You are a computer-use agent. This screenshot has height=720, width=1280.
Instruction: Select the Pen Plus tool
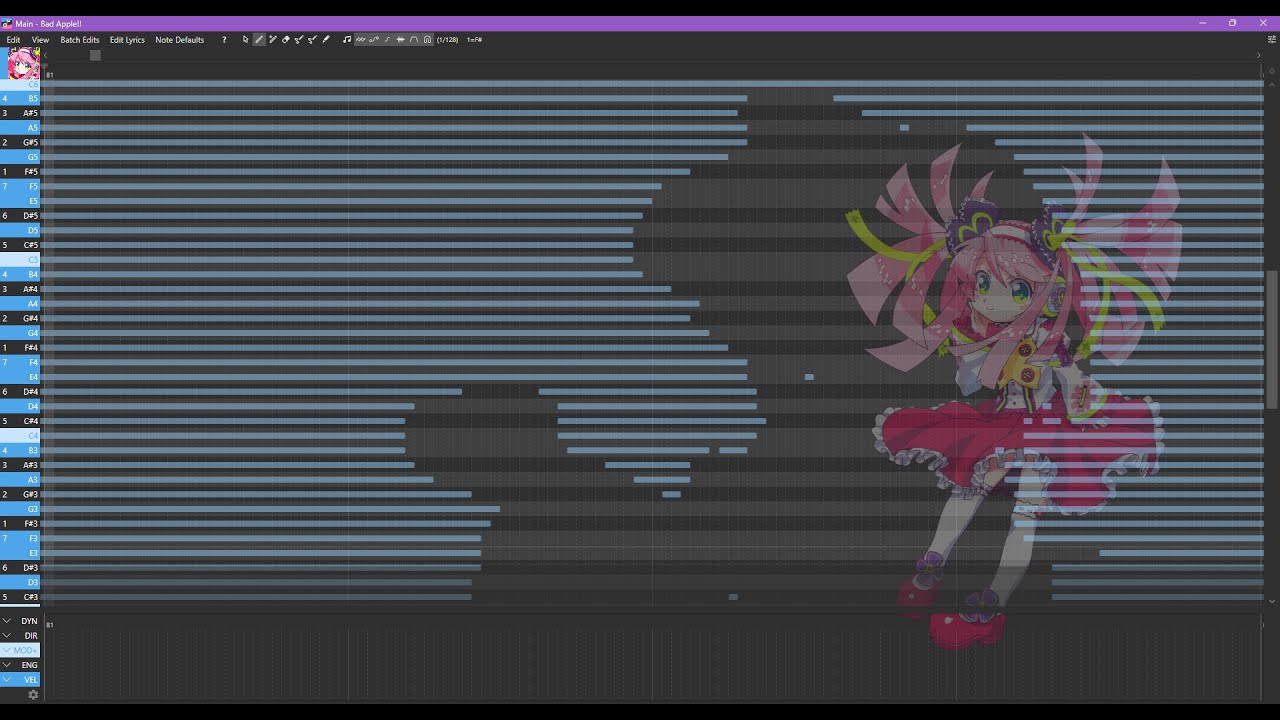pyautogui.click(x=272, y=40)
